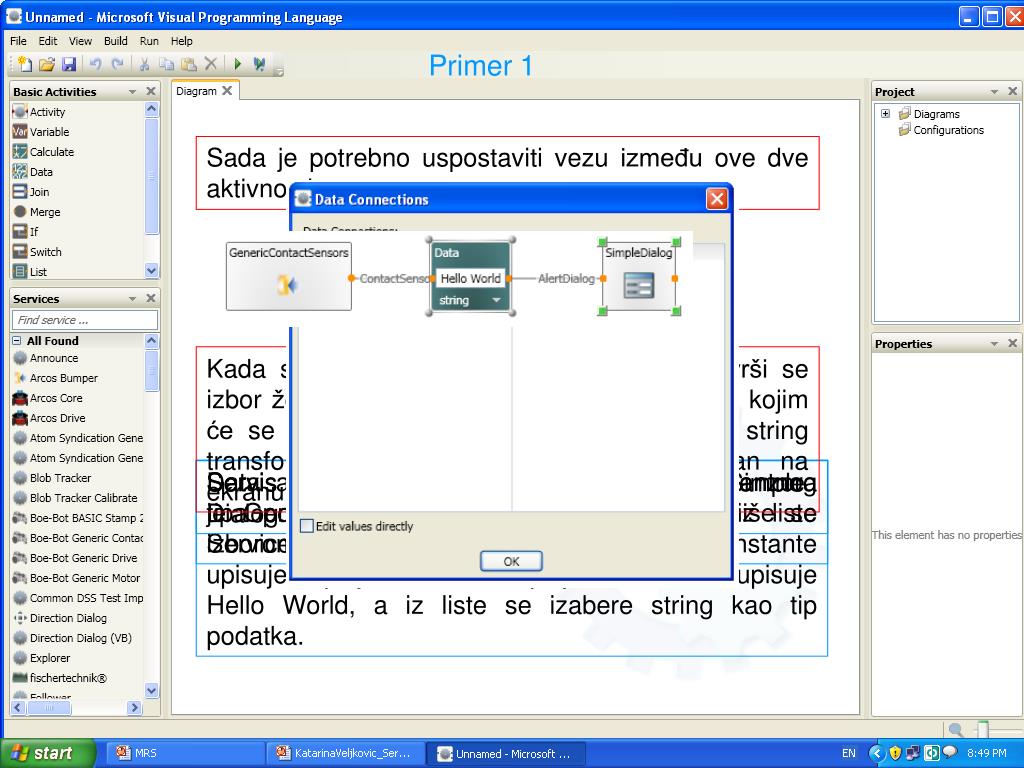Viewport: 1024px width, 768px height.
Task: Open the Edit menu
Action: 48,41
